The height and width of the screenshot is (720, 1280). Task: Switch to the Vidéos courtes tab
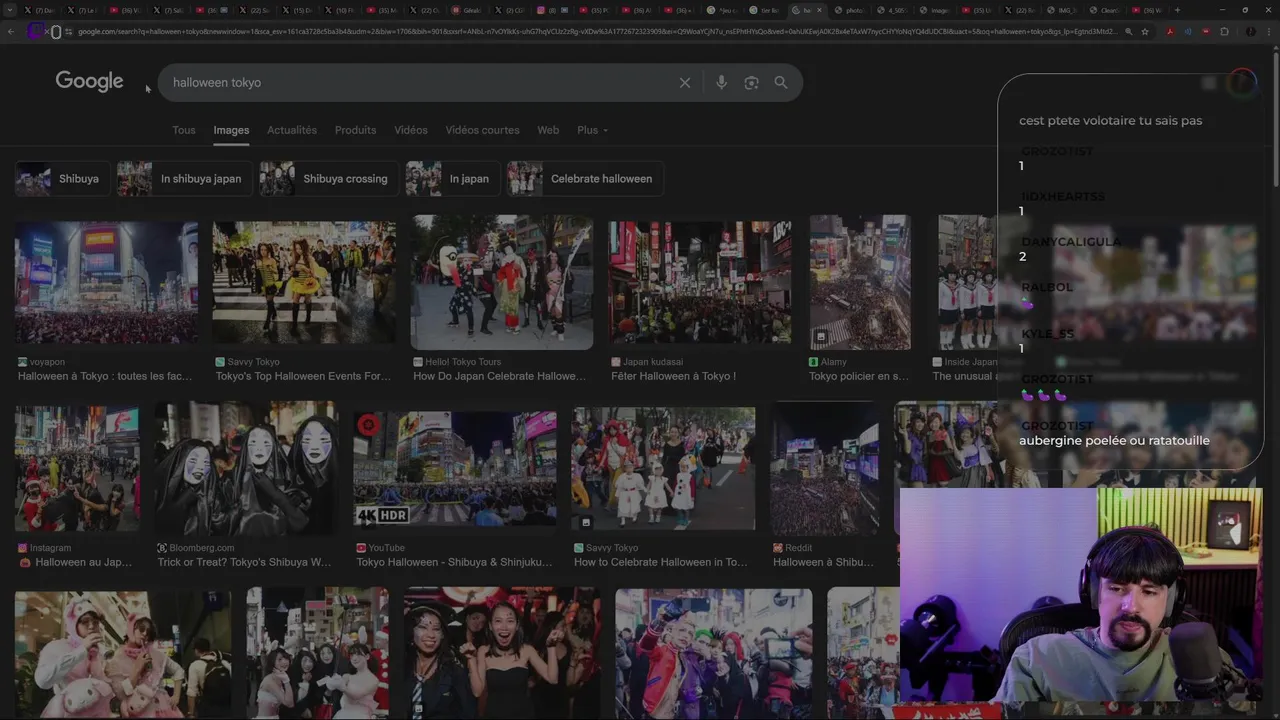[x=482, y=130]
